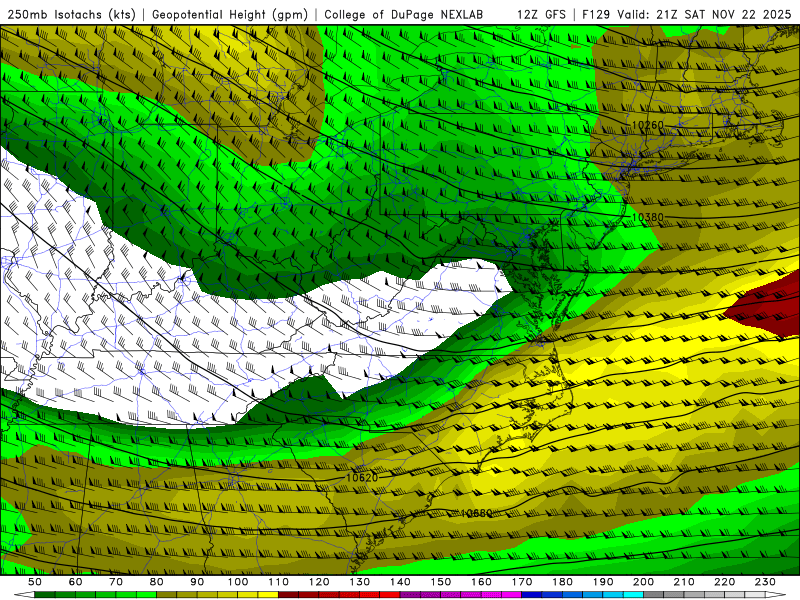Viewport: 800px width, 600px height.
Task: Click the '250mb Isotachs (kts)' title text
Action: [x=71, y=14]
